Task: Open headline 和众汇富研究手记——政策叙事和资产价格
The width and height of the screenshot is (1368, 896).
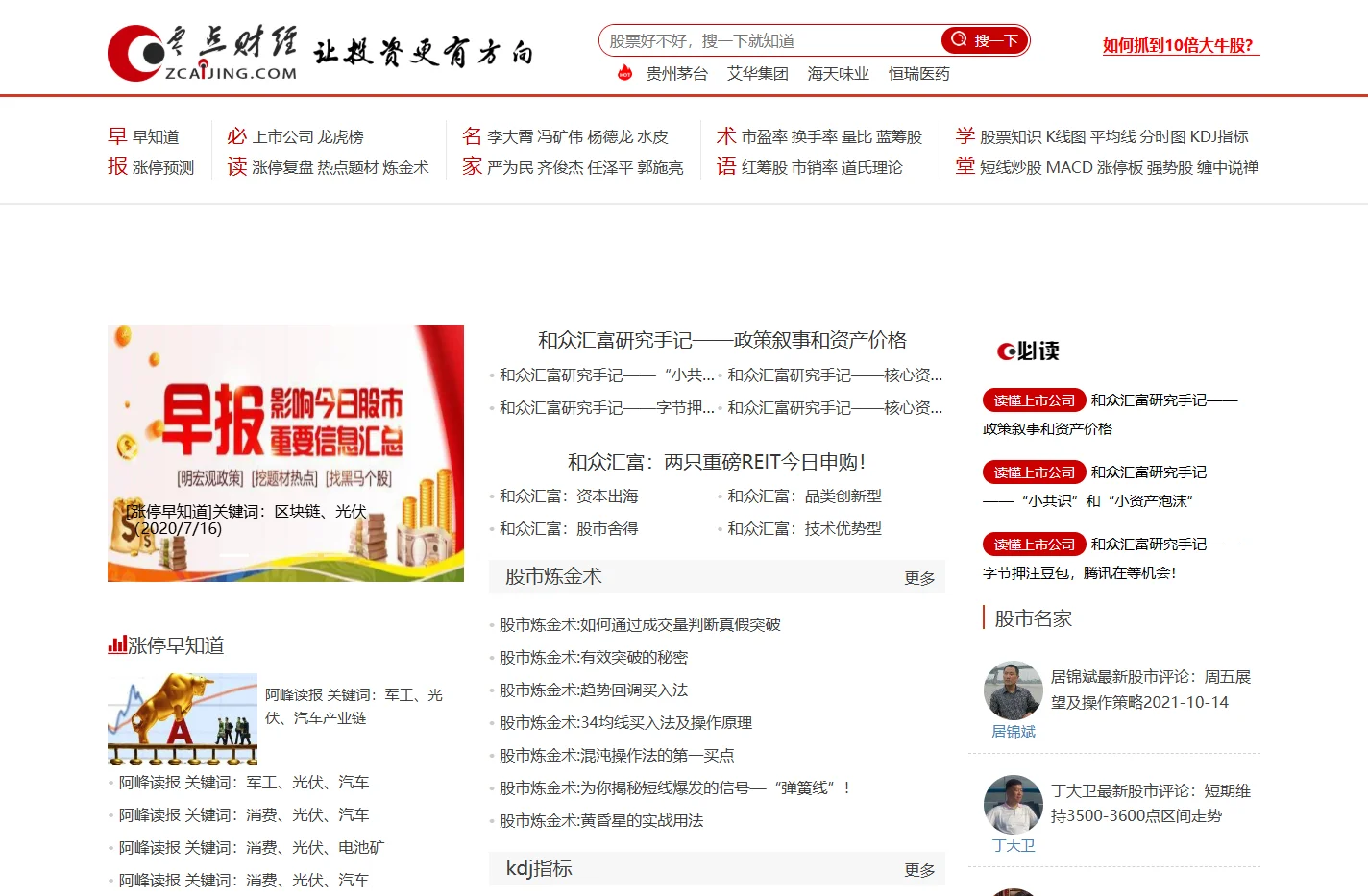Action: [722, 340]
